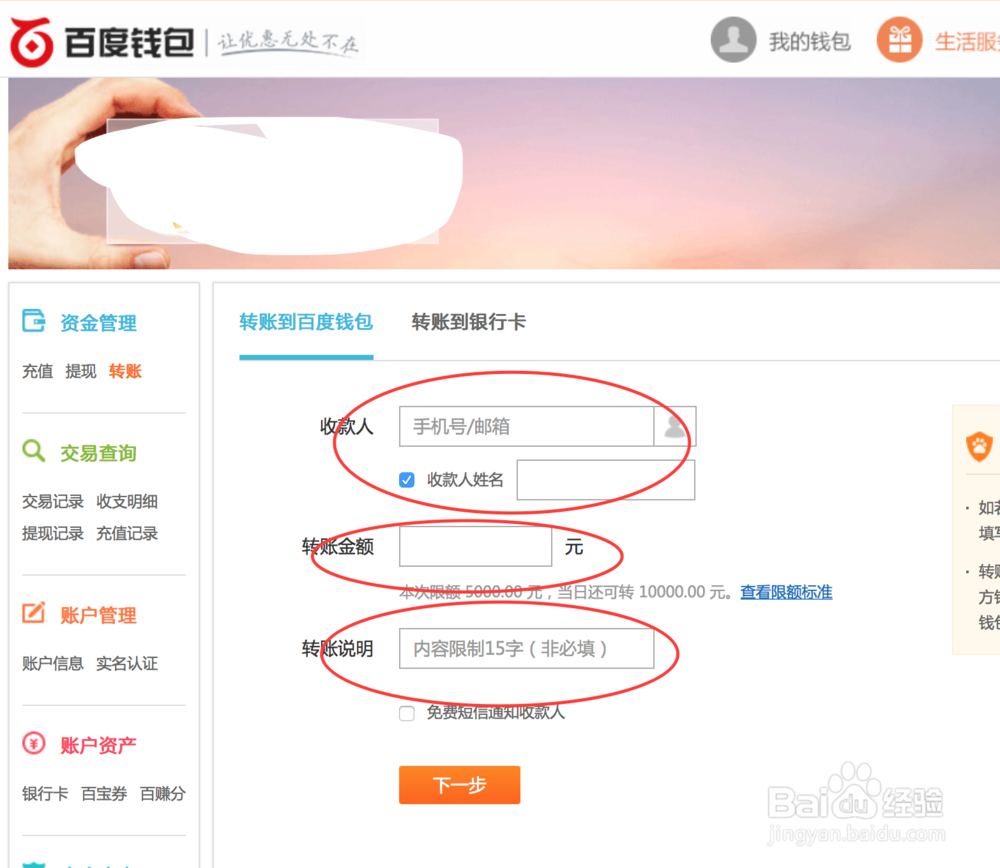This screenshot has width=1000, height=868.
Task: Click the orange edit icon beside 账户管理
Action: point(34,613)
